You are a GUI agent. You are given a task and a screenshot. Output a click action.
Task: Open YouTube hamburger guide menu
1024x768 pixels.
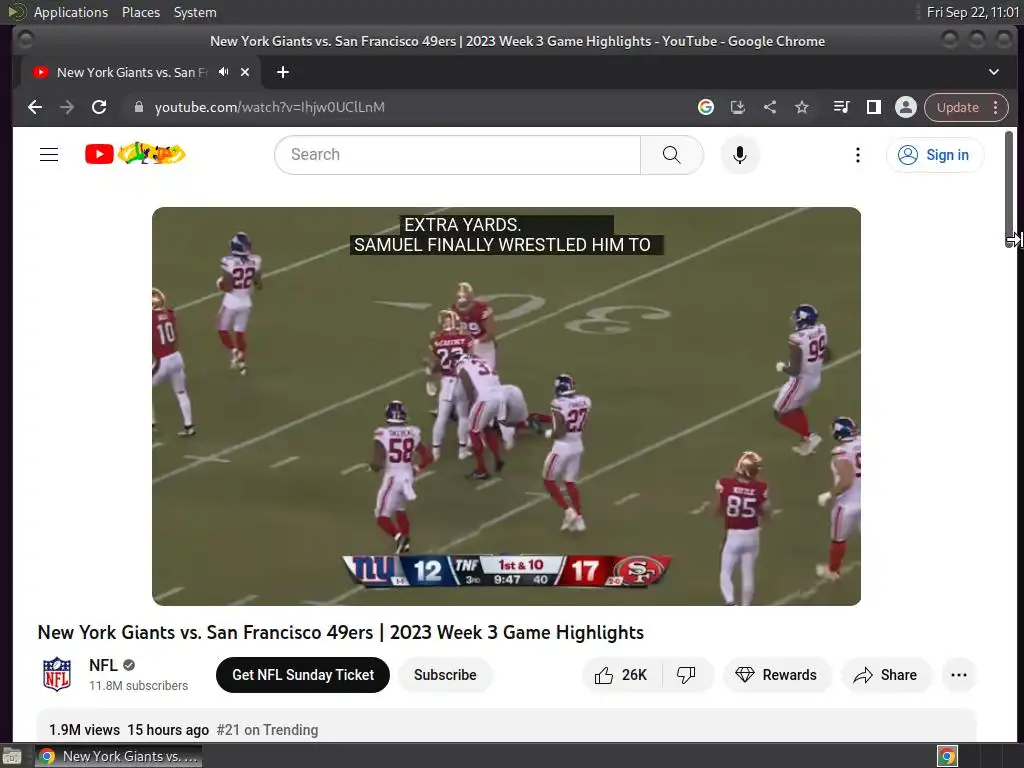(x=49, y=155)
